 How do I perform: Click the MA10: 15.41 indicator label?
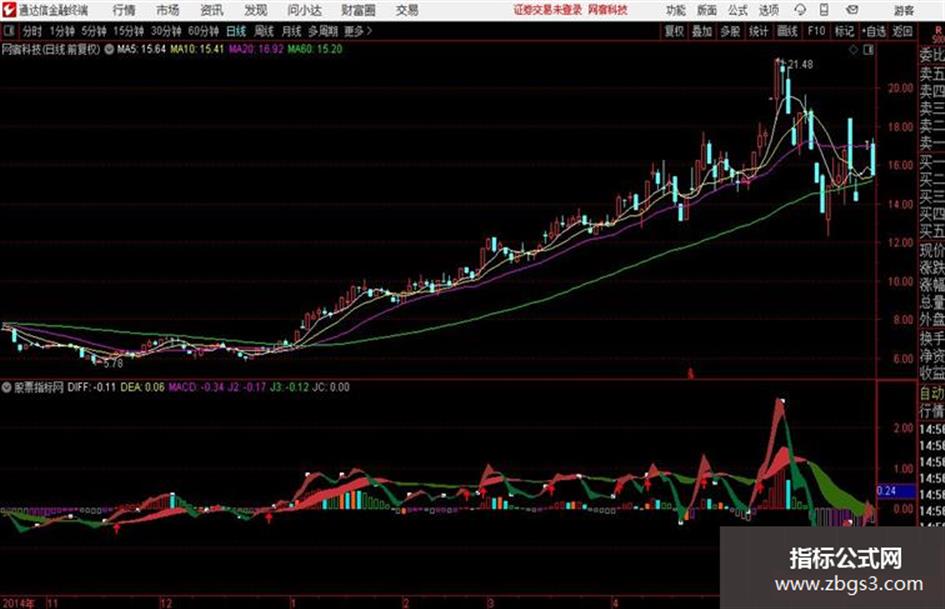click(x=197, y=49)
